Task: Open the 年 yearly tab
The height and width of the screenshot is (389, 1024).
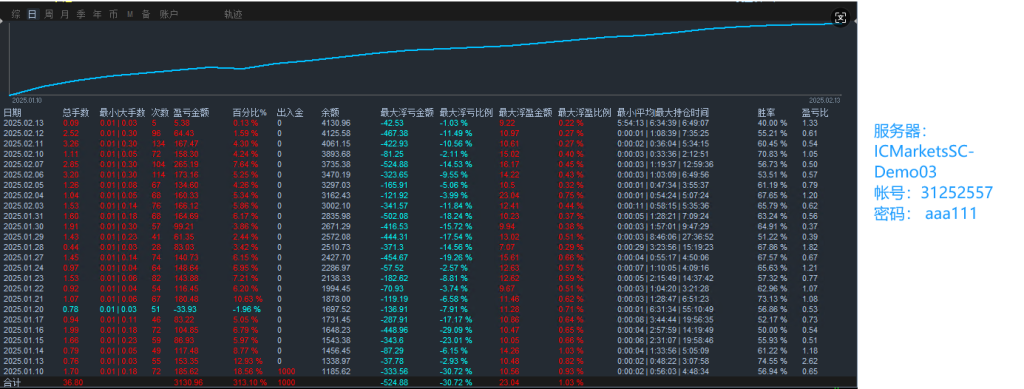Action: 97,14
